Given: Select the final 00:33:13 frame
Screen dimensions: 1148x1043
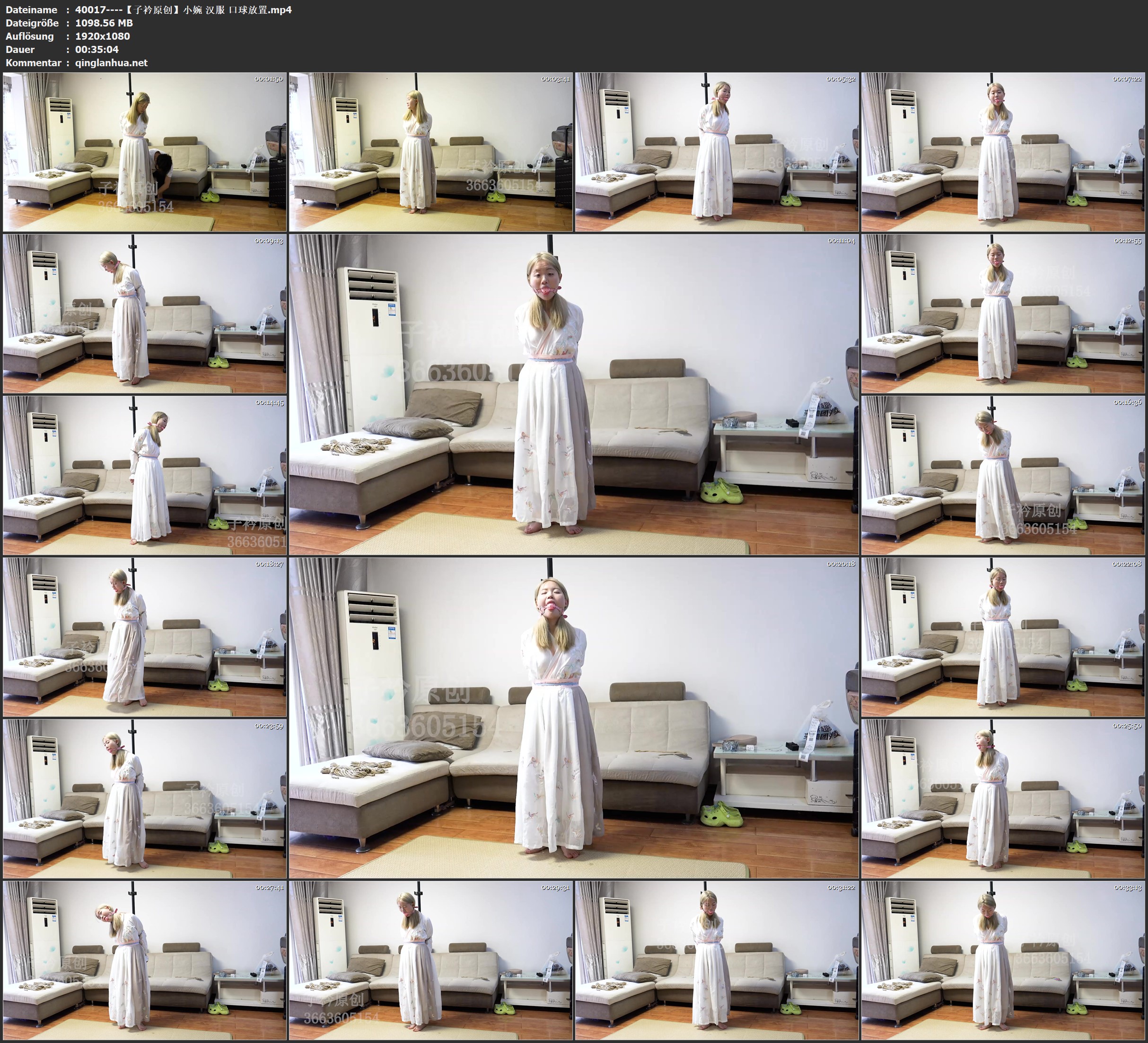Looking at the screenshot, I should point(1003,960).
